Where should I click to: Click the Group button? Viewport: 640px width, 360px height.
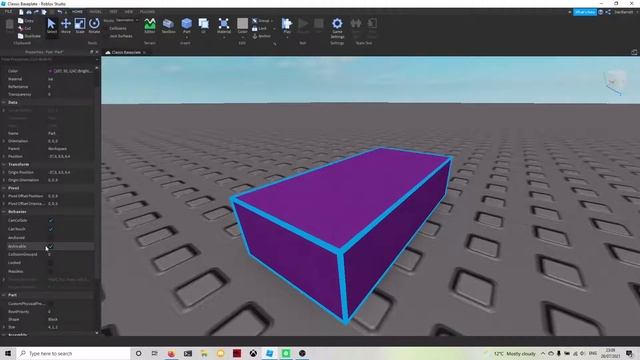coord(262,20)
